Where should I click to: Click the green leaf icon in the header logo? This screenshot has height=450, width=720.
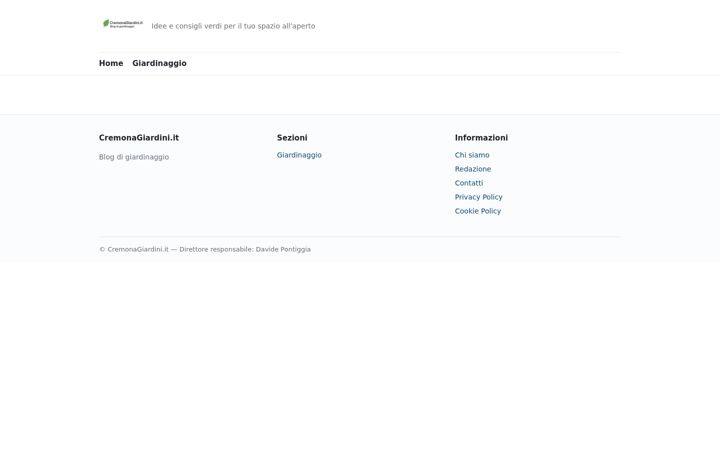(106, 23)
